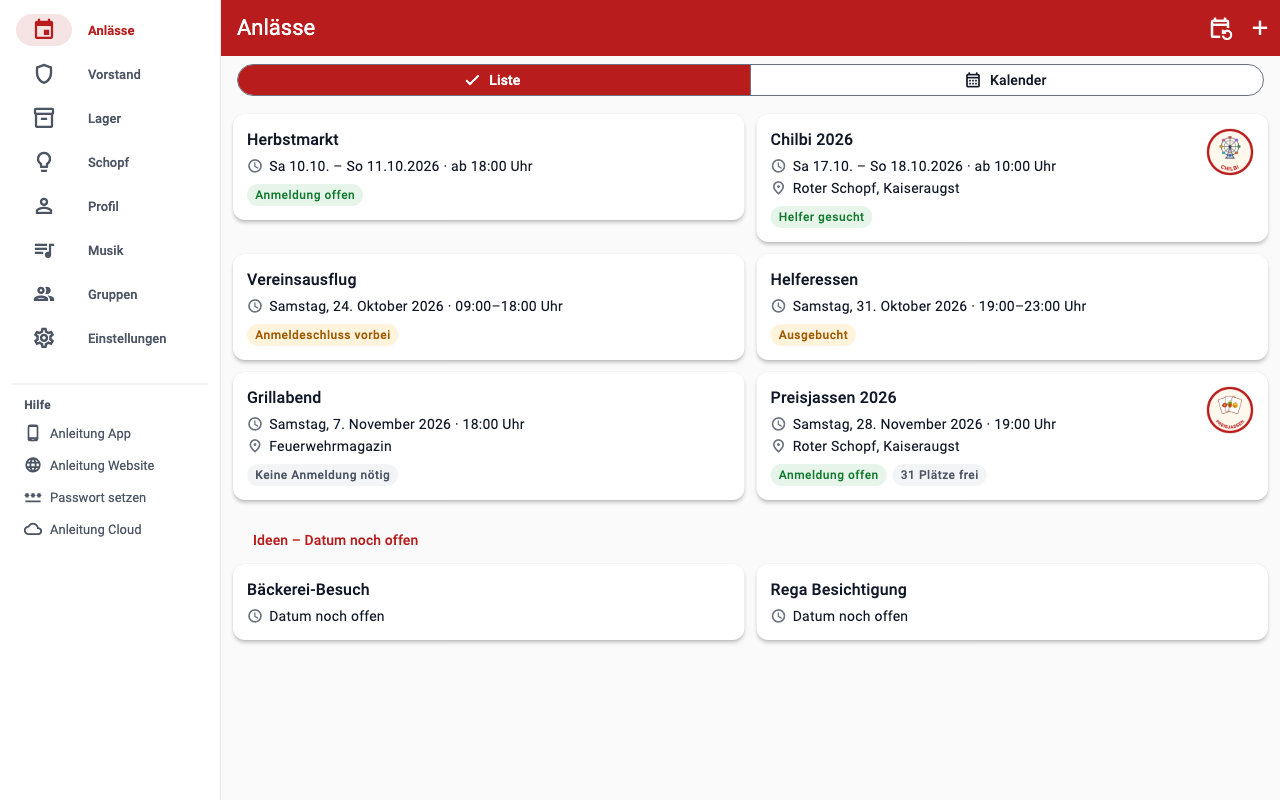Click Ideen – Datum noch offen heading
The image size is (1280, 800).
335,540
